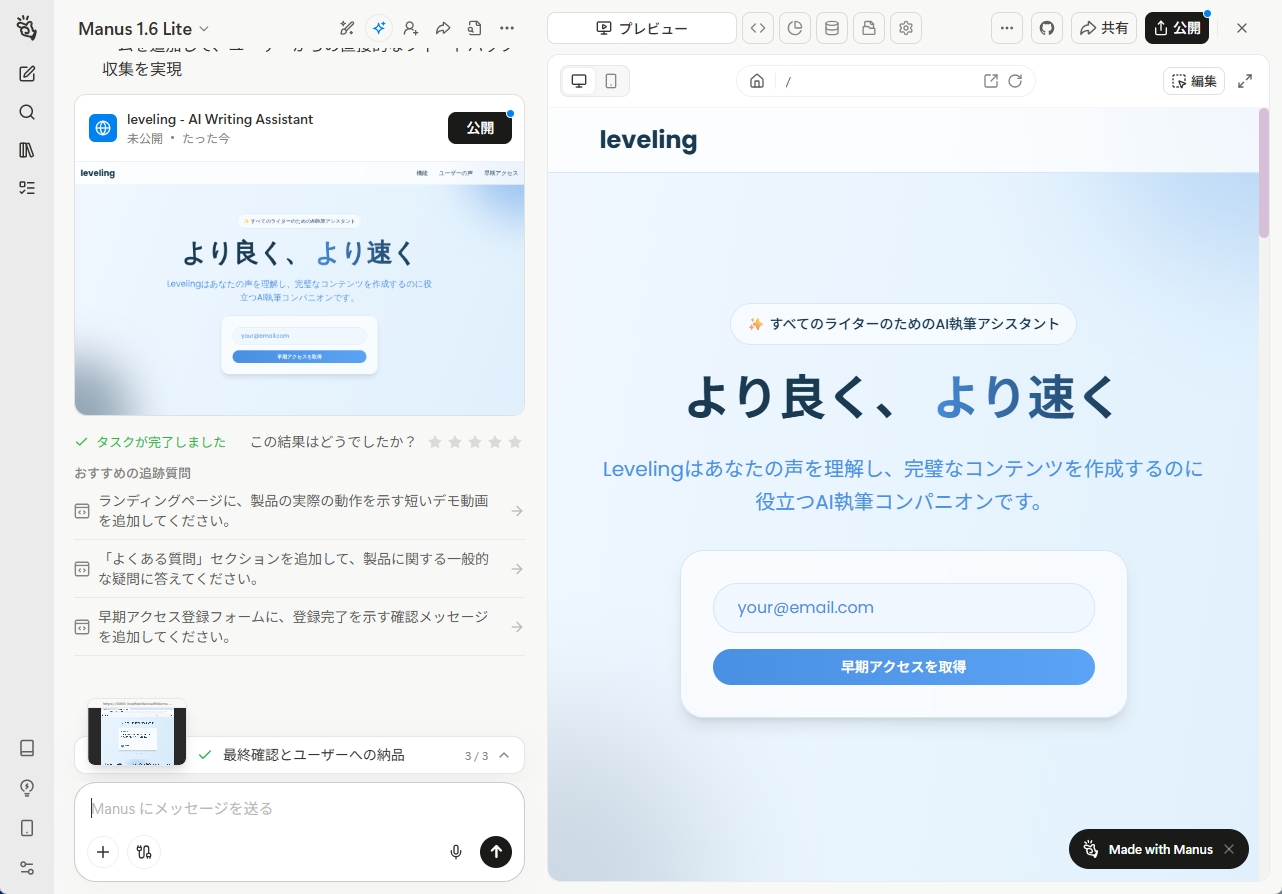Open project settings gear icon

pyautogui.click(x=906, y=28)
